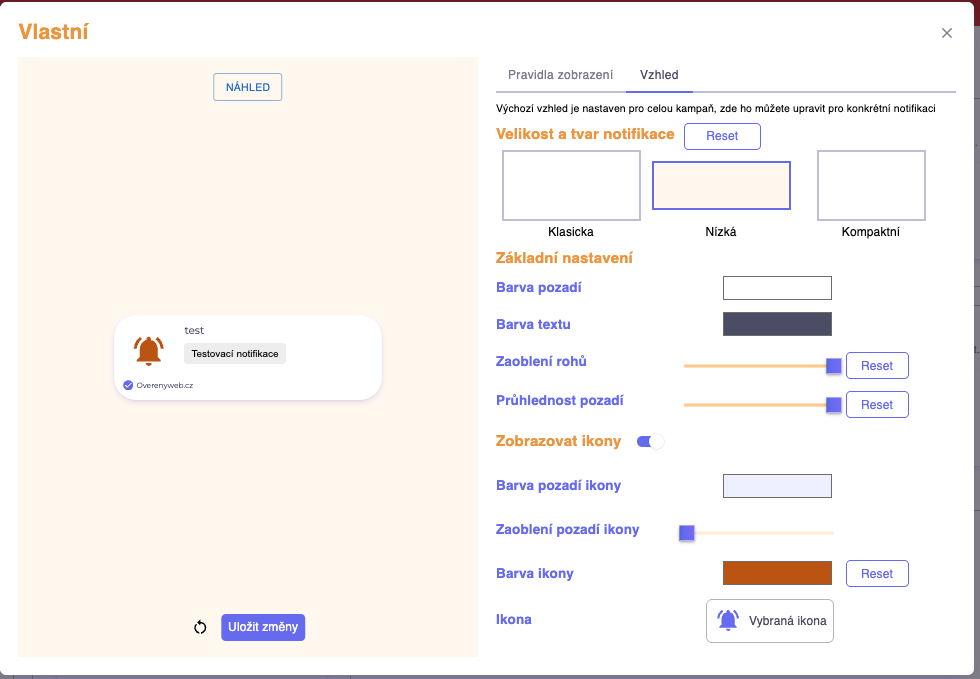Viewport: 980px width, 679px height.
Task: Choose the Kompaktní notification shape
Action: (870, 185)
